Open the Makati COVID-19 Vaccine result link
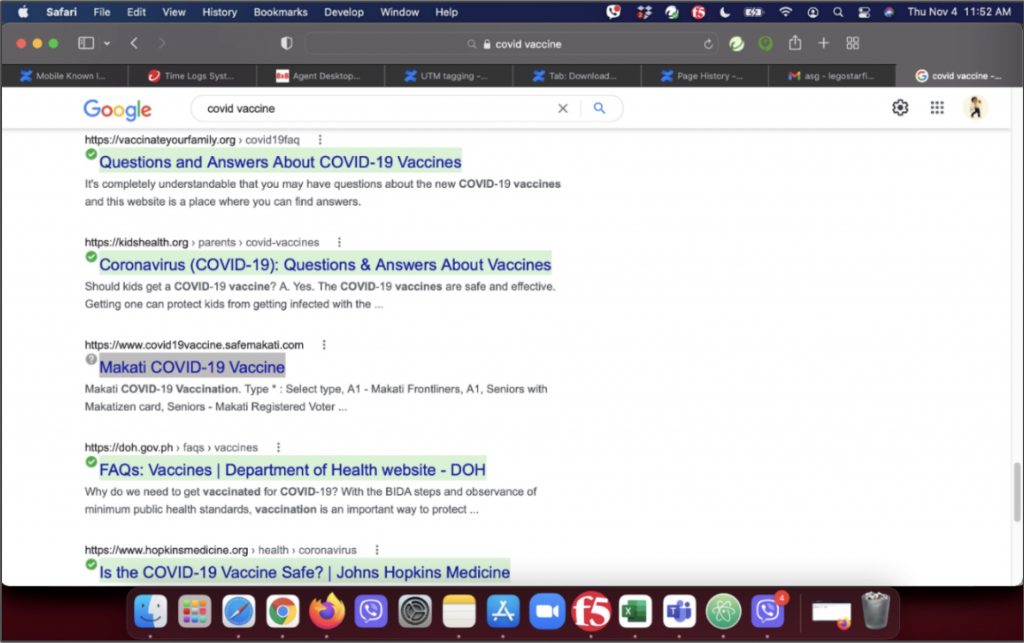This screenshot has height=643, width=1024. 191,367
